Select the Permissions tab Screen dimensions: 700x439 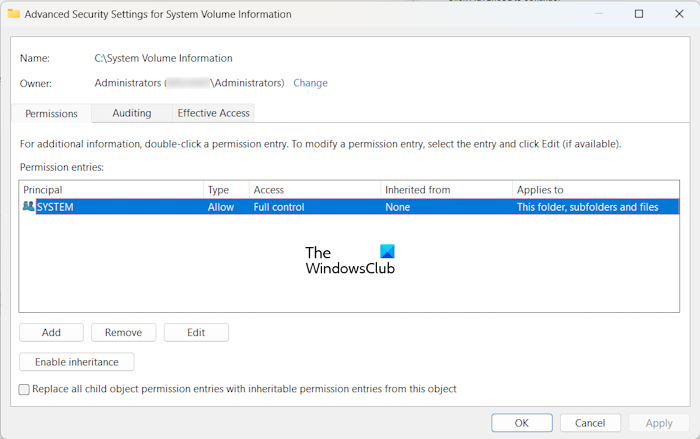(51, 113)
